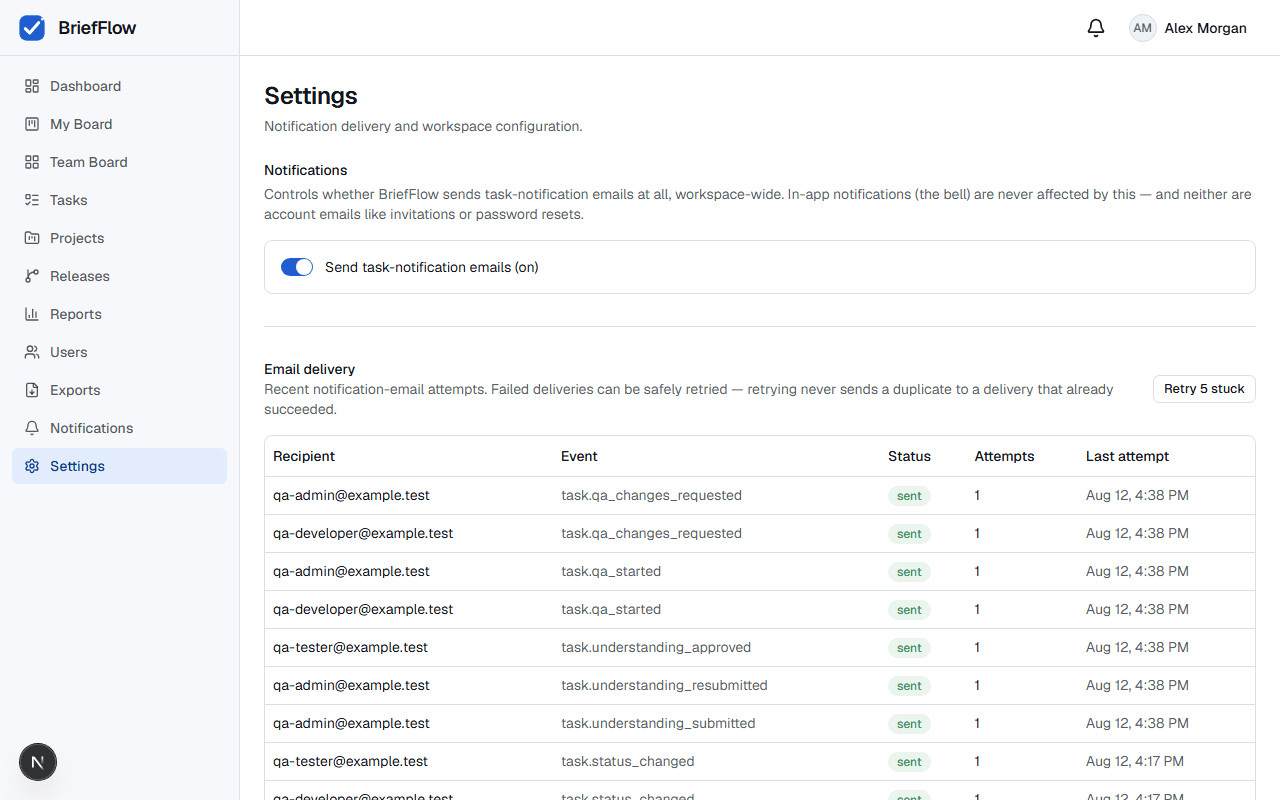This screenshot has height=800, width=1280.
Task: Click the Releases branch icon
Action: (32, 276)
